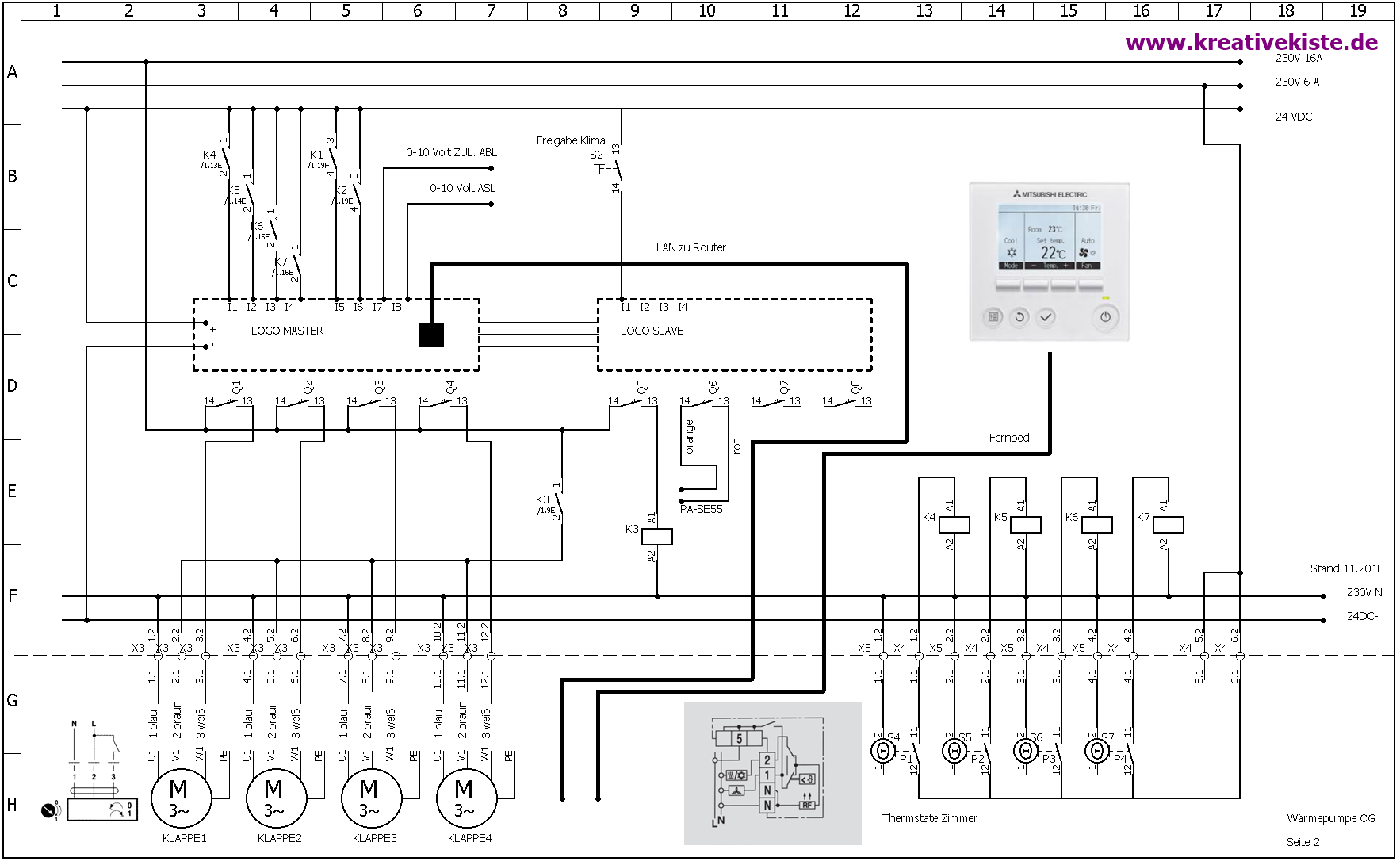This screenshot has height=865, width=1400.
Task: Click the return arrow button on remote
Action: click(x=1019, y=317)
